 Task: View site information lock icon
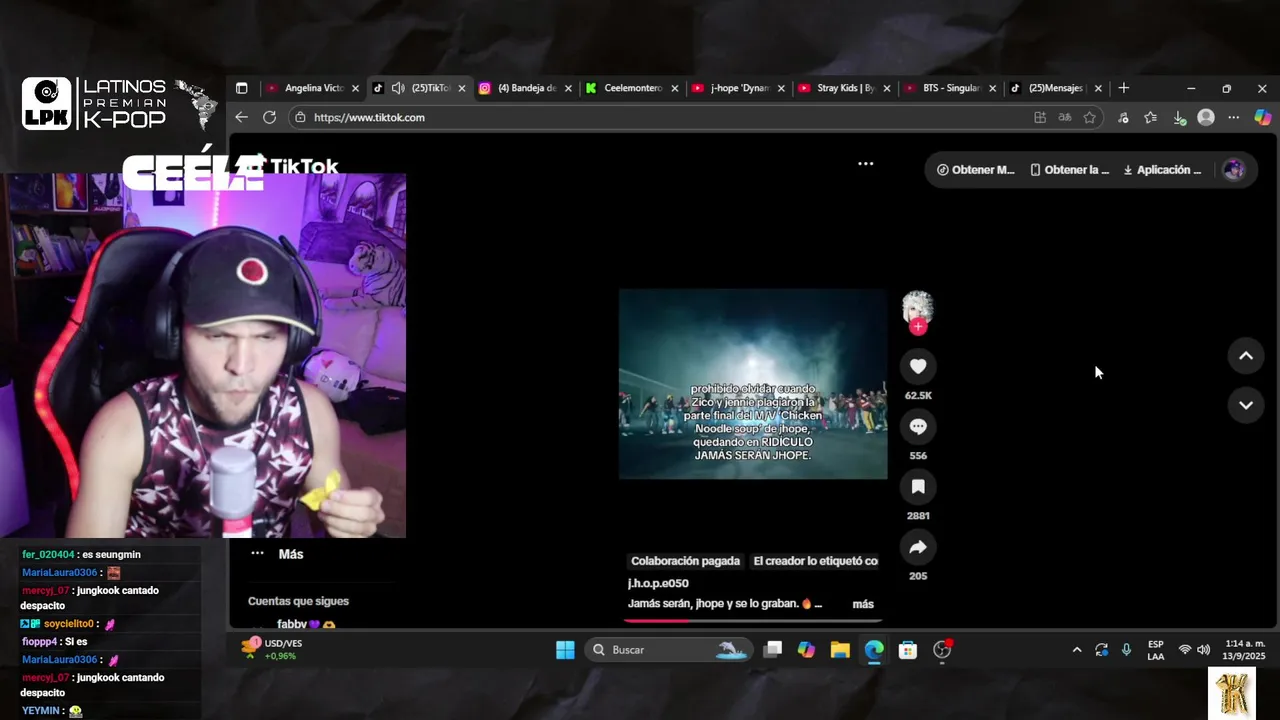(300, 117)
